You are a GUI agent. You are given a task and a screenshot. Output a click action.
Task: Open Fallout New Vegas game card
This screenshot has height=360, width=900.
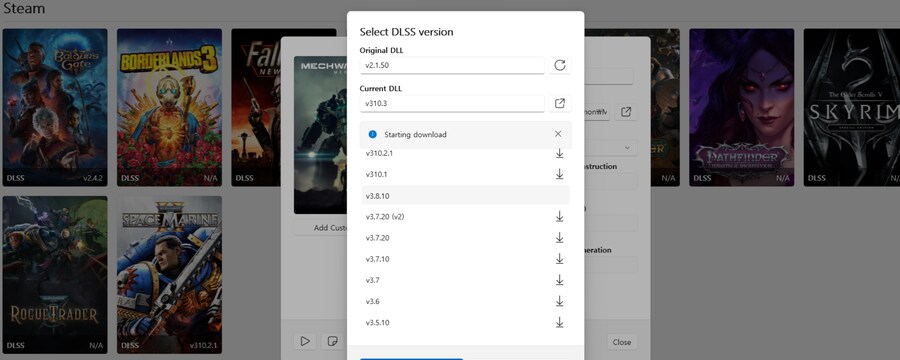(255, 107)
